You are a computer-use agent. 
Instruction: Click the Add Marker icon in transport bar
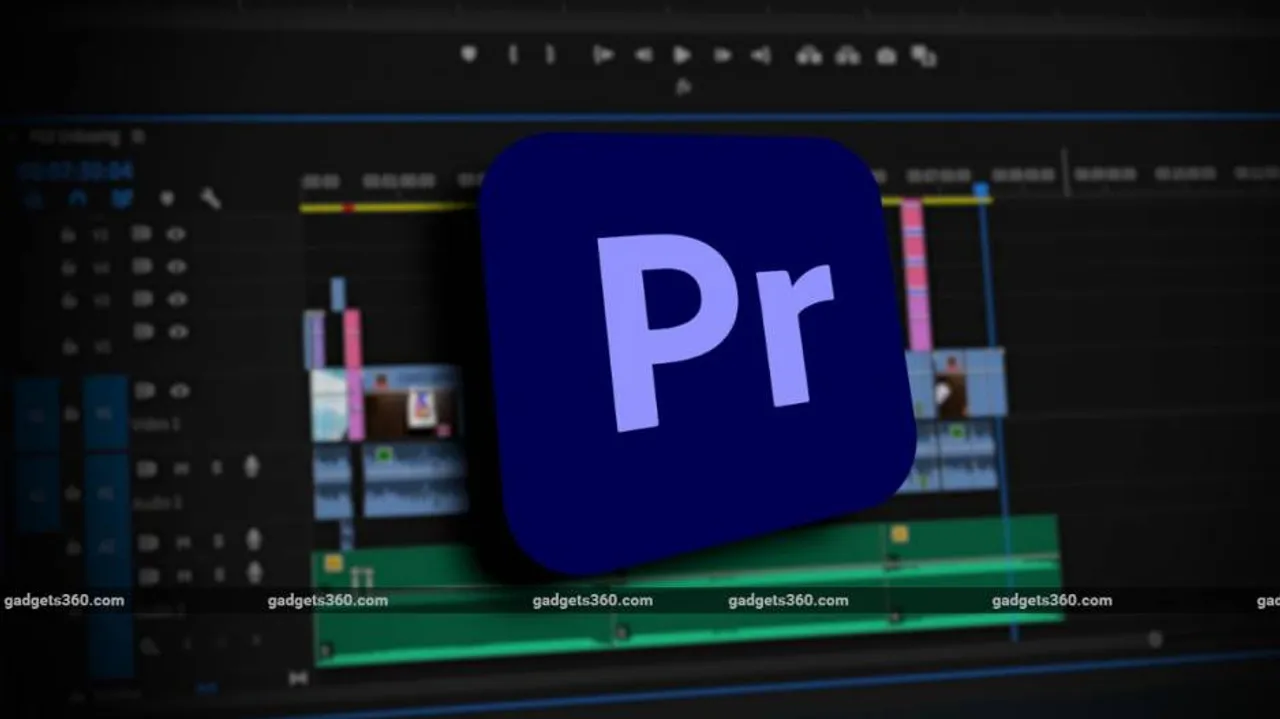click(468, 54)
